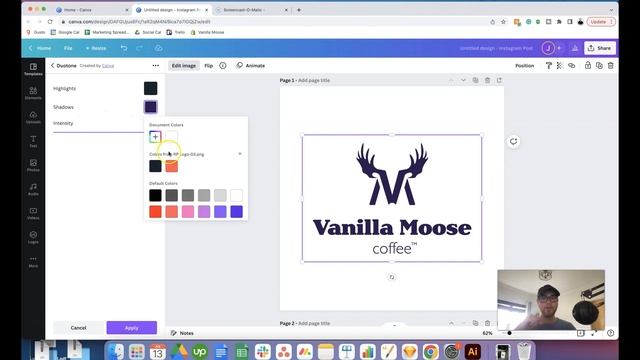Click the refresh icon beside the canvas
The image size is (640, 360).
click(x=513, y=142)
